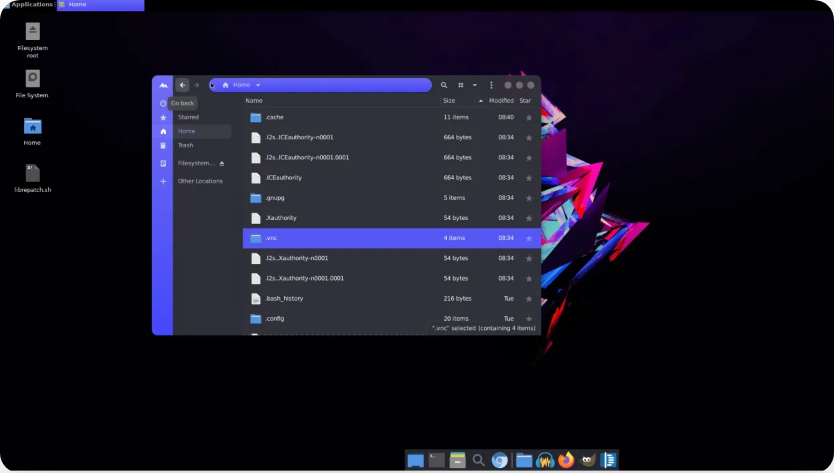Click the Go back arrow button
The width and height of the screenshot is (834, 473).
coord(182,85)
